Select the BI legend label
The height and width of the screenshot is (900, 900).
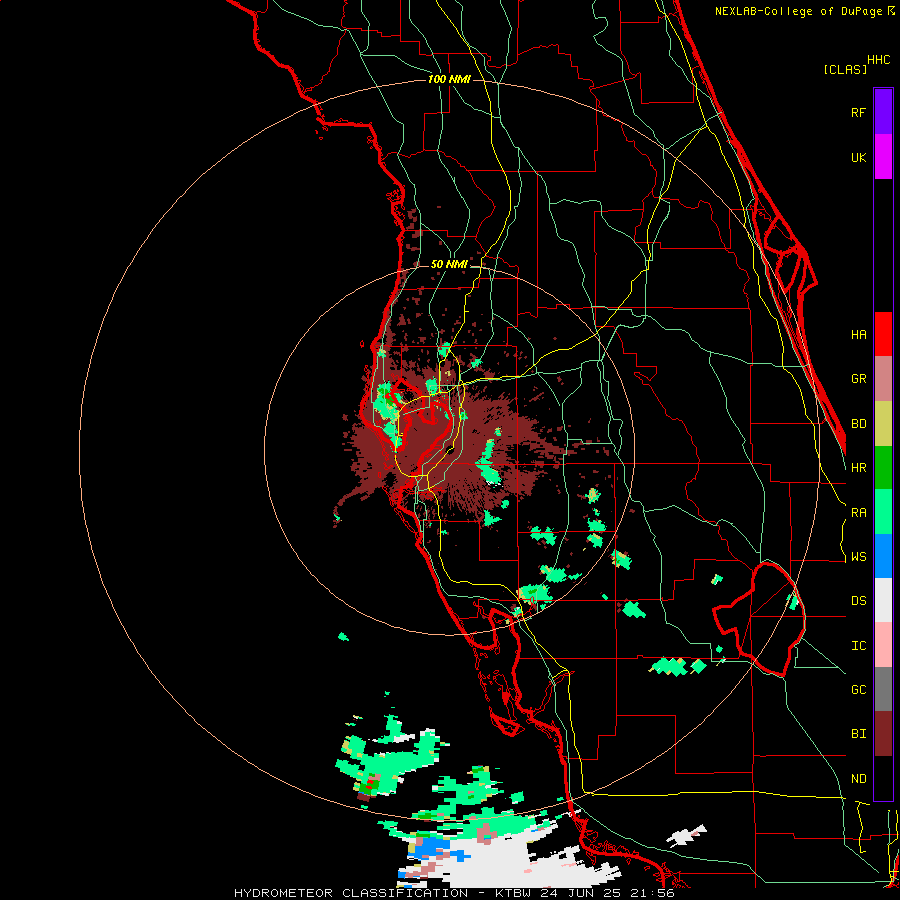[858, 734]
